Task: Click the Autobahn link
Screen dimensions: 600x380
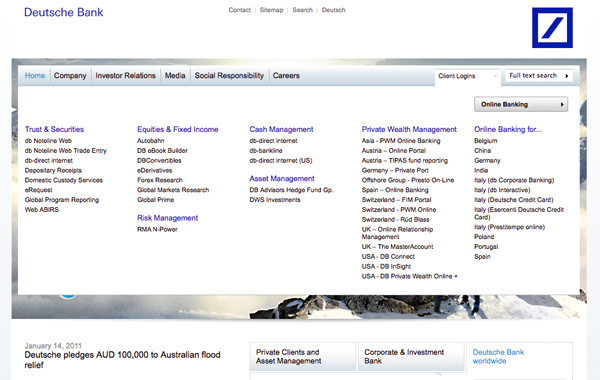Action: point(150,141)
